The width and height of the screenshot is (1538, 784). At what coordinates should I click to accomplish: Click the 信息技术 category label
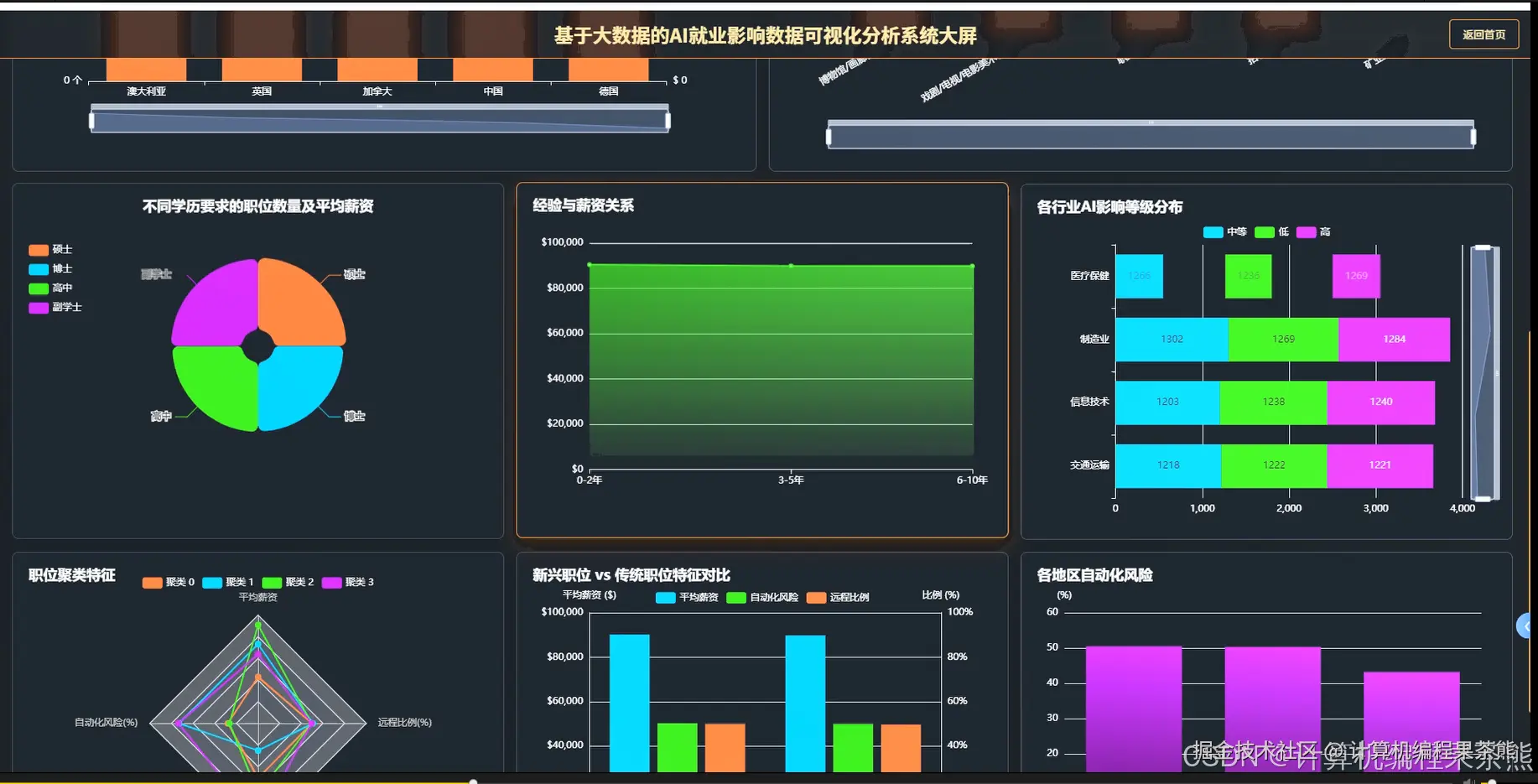pyautogui.click(x=1089, y=402)
